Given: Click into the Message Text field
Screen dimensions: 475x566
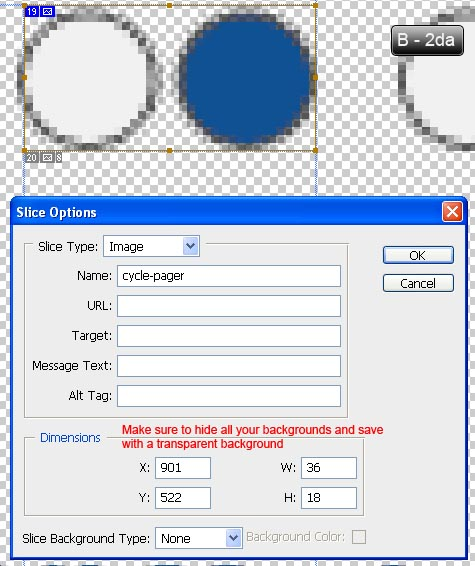Looking at the screenshot, I should (x=229, y=366).
